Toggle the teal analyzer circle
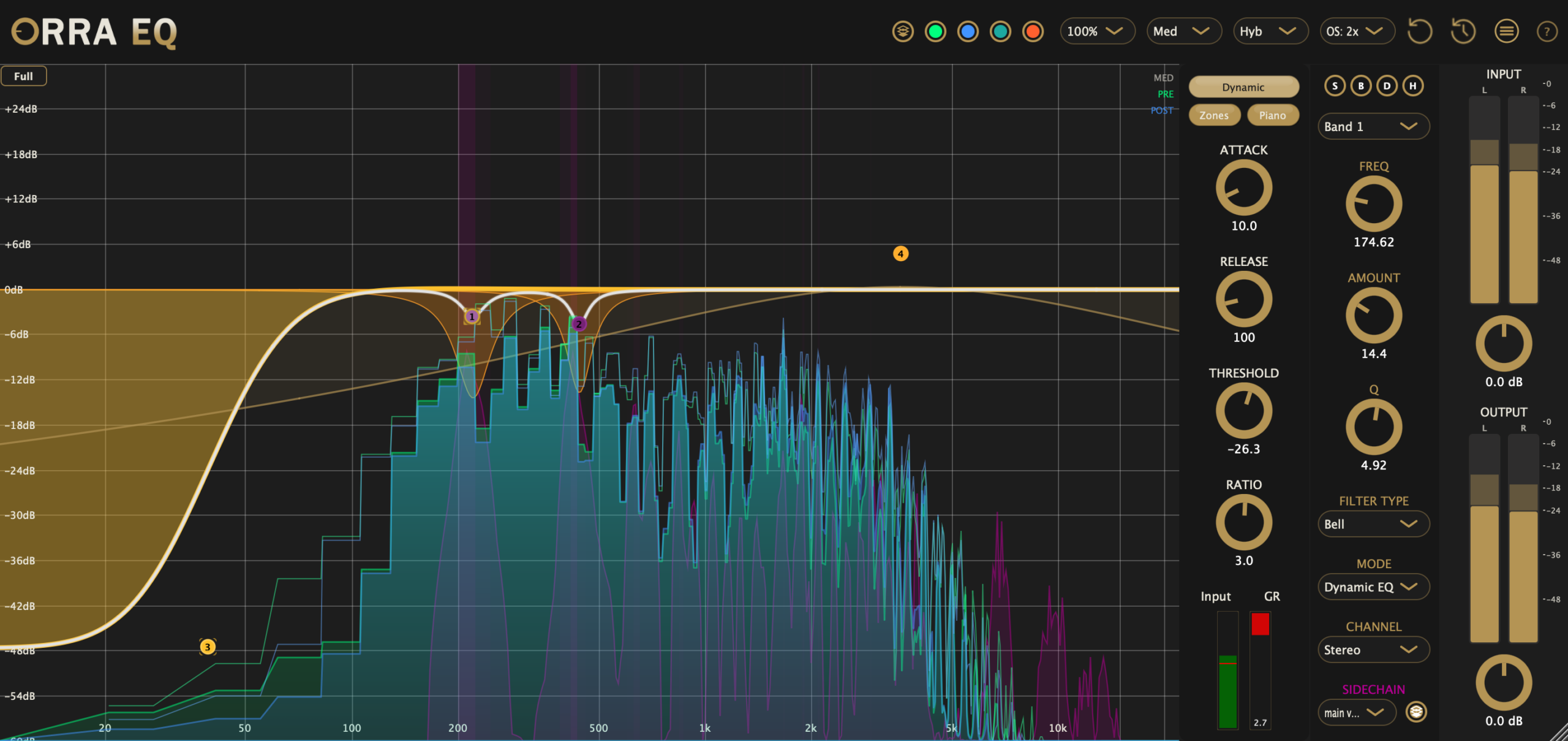This screenshot has height=741, width=1568. point(1000,31)
